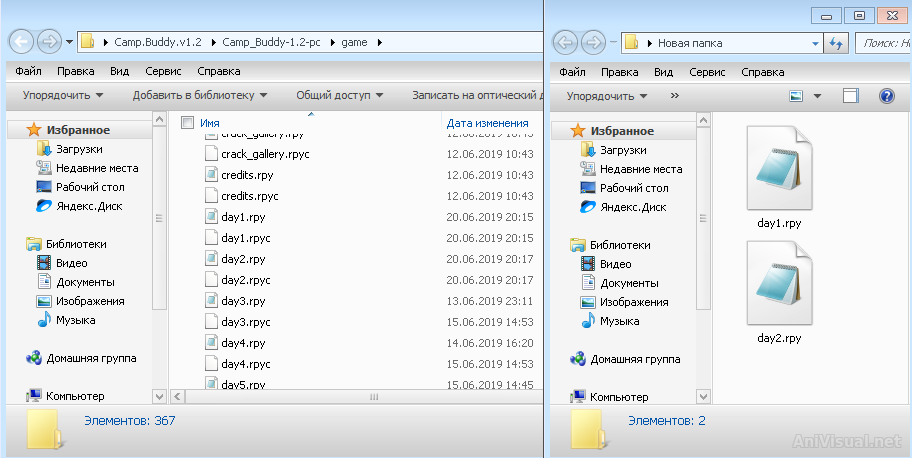912x458 pixels.
Task: Select day4.rpy file icon
Action: click(212, 343)
